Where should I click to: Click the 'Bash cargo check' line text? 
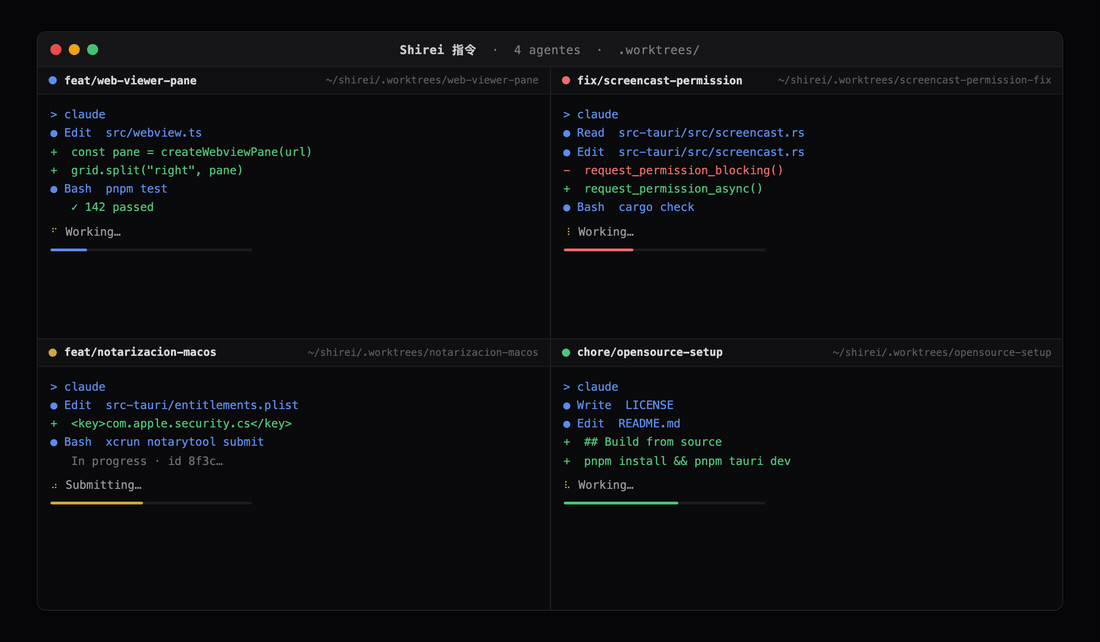tap(636, 207)
